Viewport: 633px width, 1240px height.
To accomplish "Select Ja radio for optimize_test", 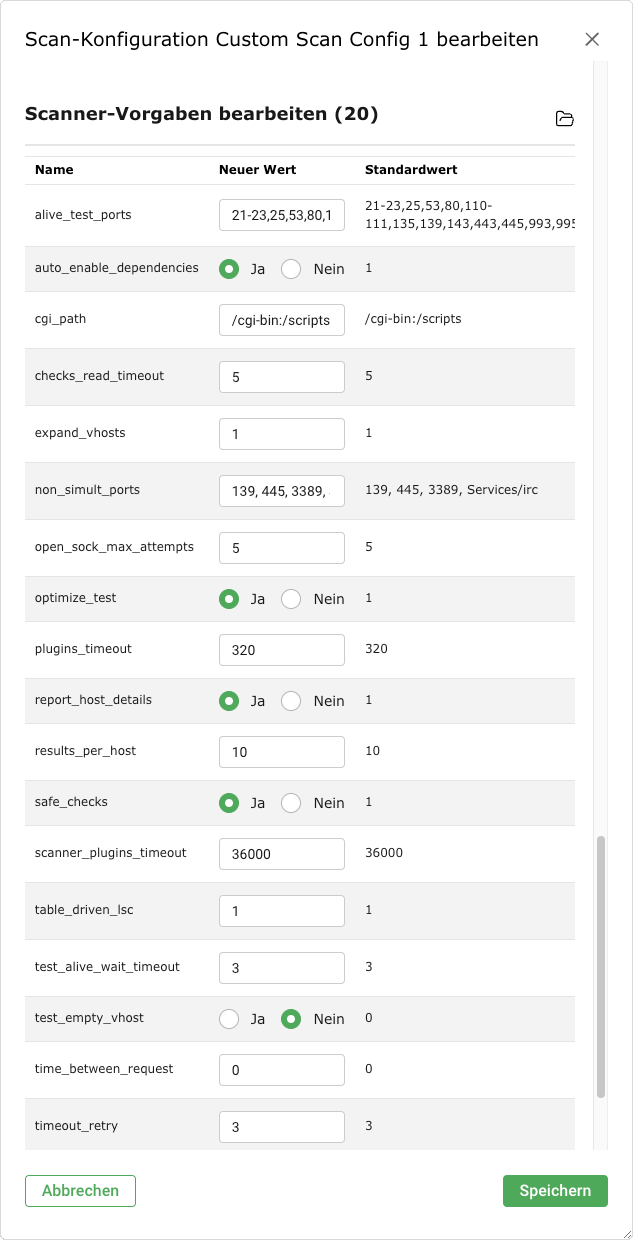I will pyautogui.click(x=229, y=599).
